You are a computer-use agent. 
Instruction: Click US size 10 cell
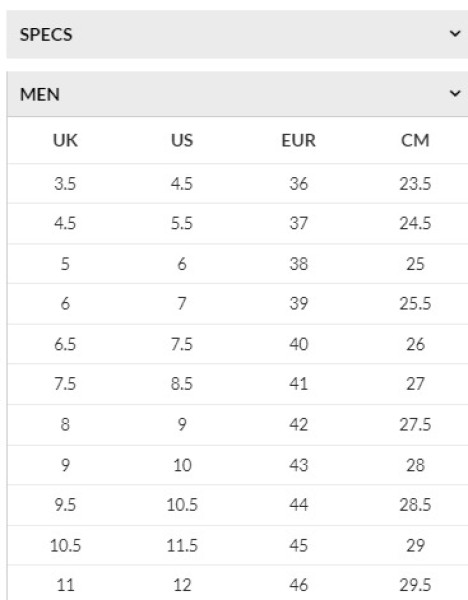click(x=182, y=465)
